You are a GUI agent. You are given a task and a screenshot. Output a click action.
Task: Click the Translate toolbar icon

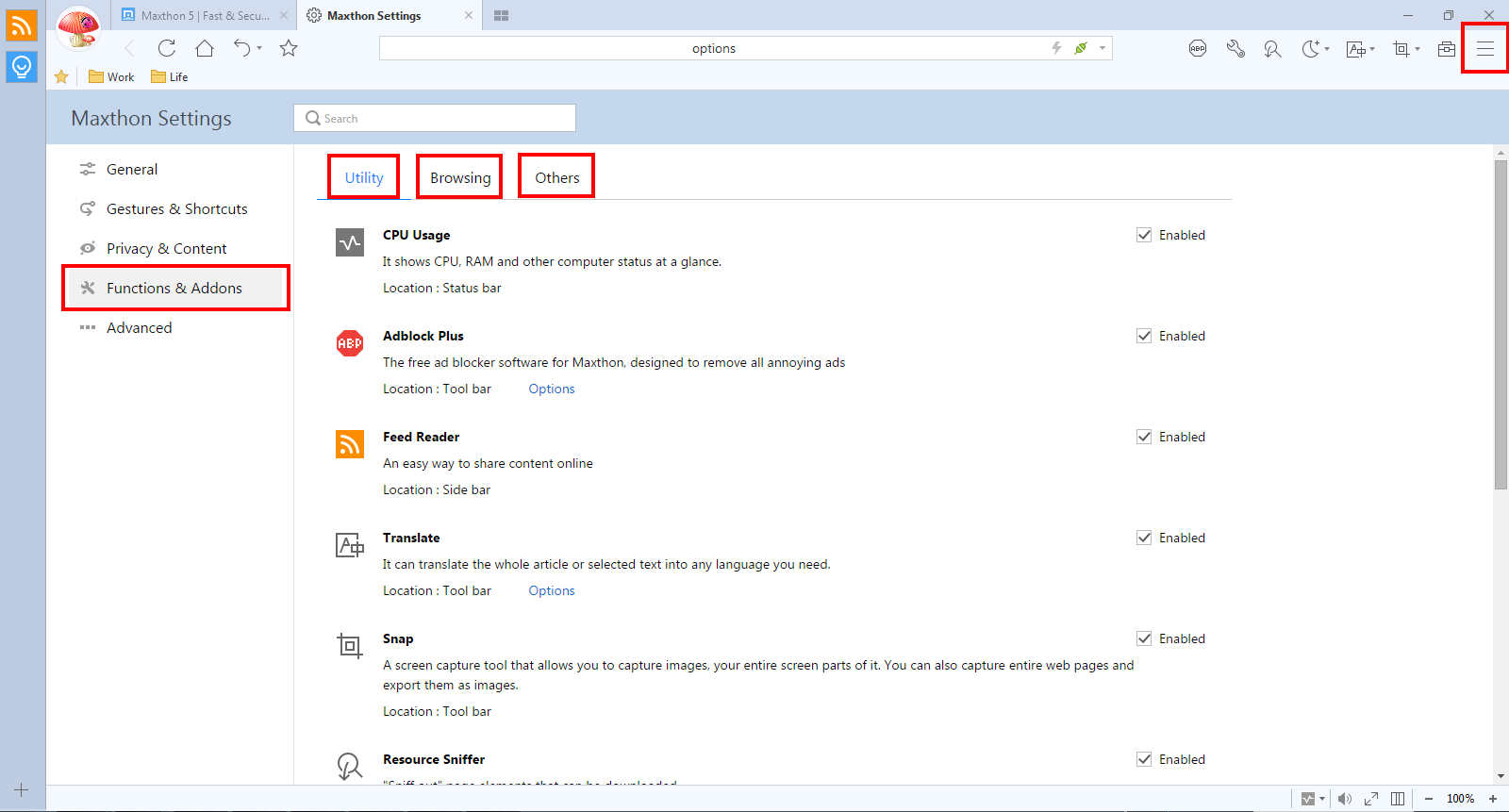pos(1356,49)
